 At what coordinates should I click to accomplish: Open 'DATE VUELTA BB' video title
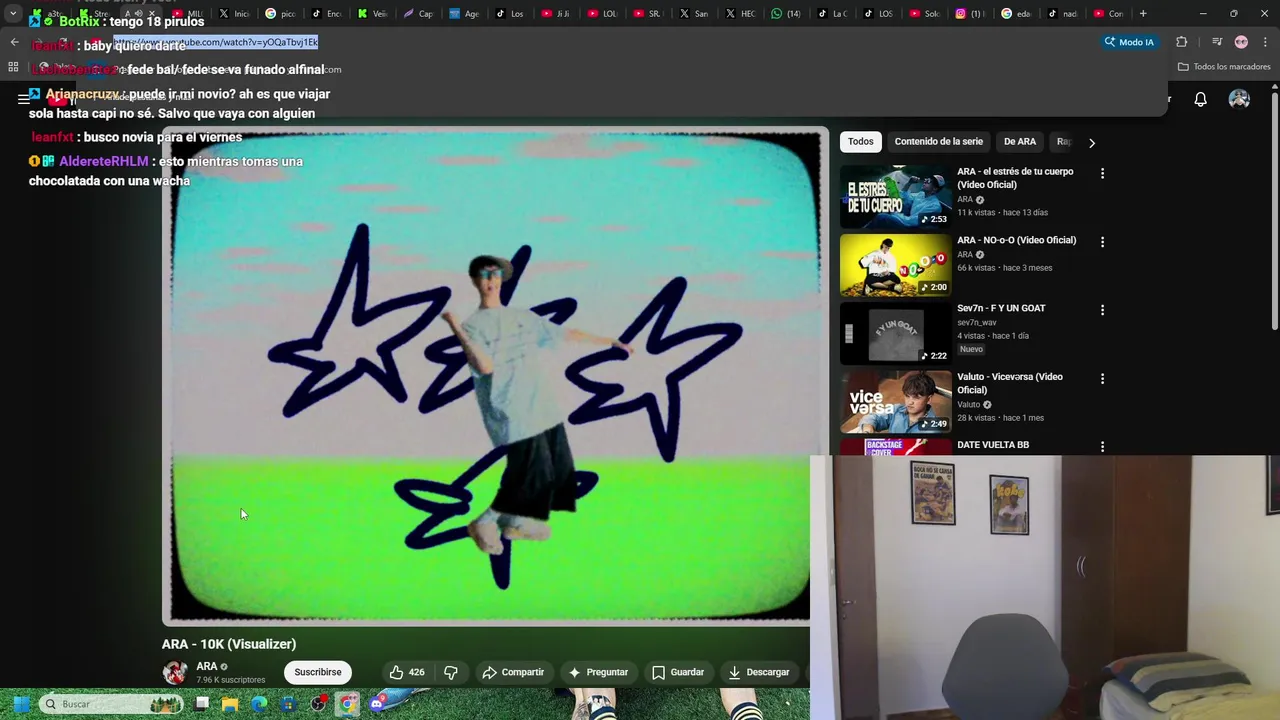pyautogui.click(x=993, y=445)
